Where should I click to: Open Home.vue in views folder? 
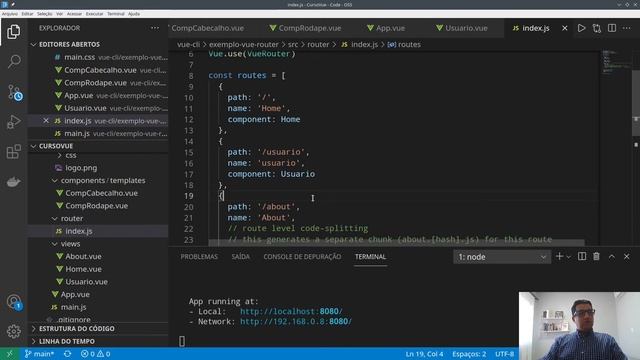point(83,269)
